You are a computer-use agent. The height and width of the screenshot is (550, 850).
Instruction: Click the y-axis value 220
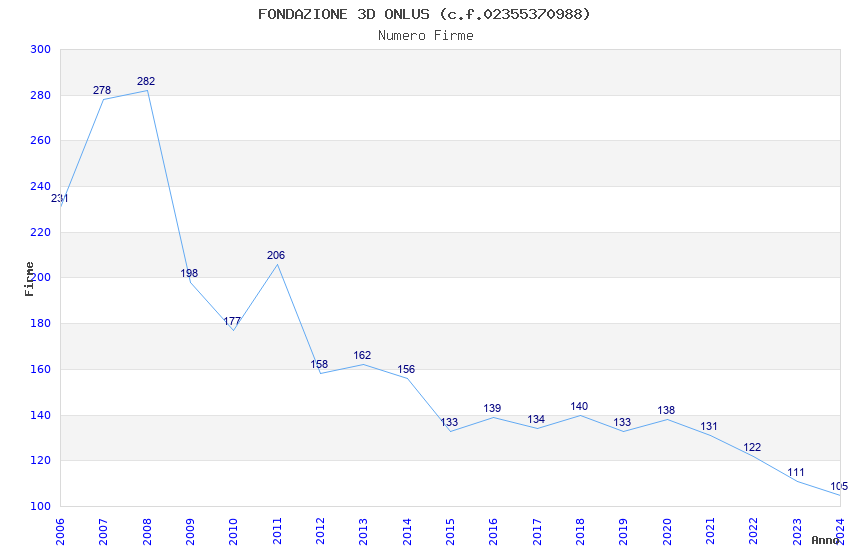click(x=41, y=232)
